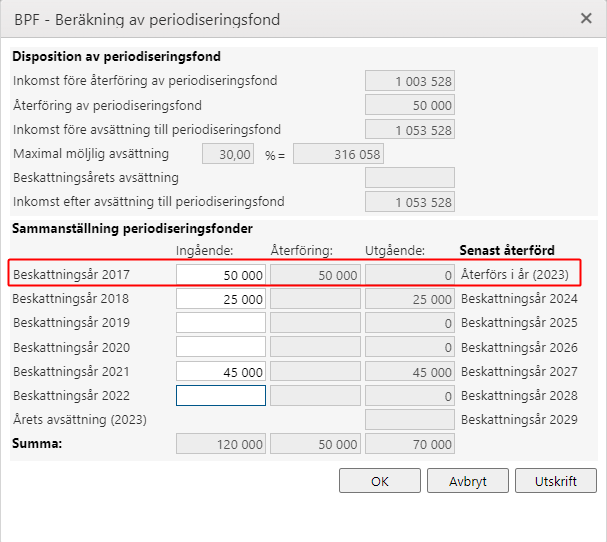
Task: Click dialog title 'BPF - Beräkning av periodiseringsfond'
Action: pyautogui.click(x=147, y=19)
